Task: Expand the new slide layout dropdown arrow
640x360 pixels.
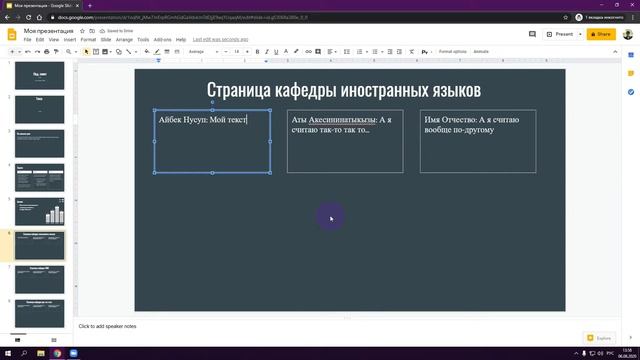Action: tap(19, 52)
